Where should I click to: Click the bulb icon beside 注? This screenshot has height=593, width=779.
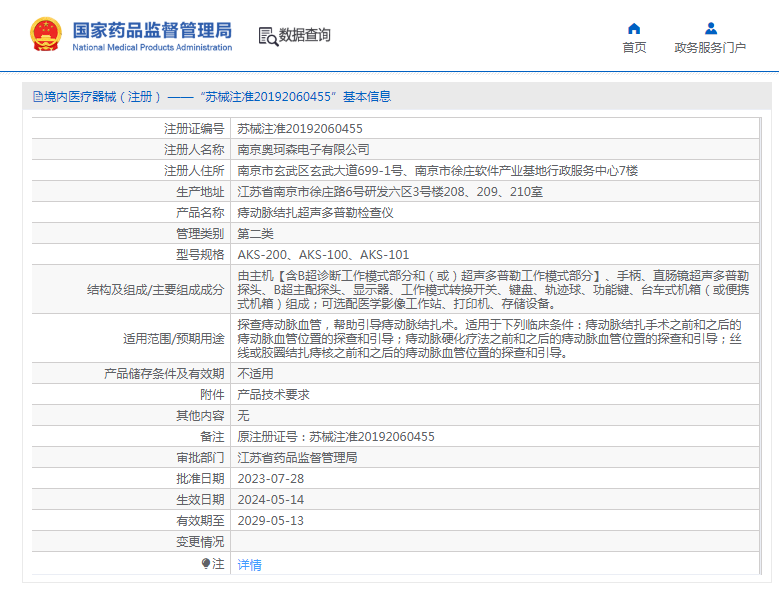[206, 563]
